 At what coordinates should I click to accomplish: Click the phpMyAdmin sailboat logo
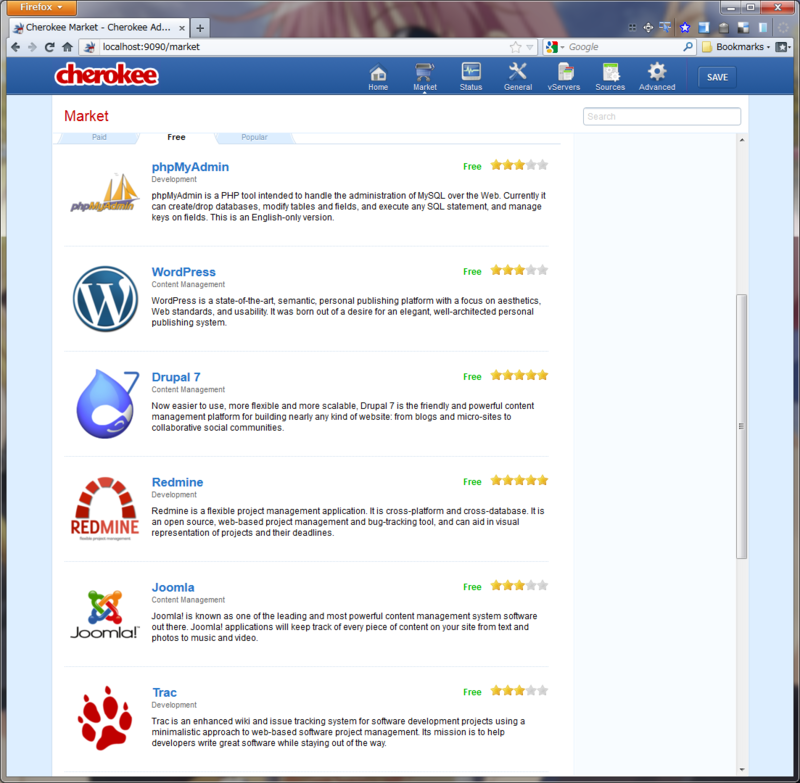(105, 193)
